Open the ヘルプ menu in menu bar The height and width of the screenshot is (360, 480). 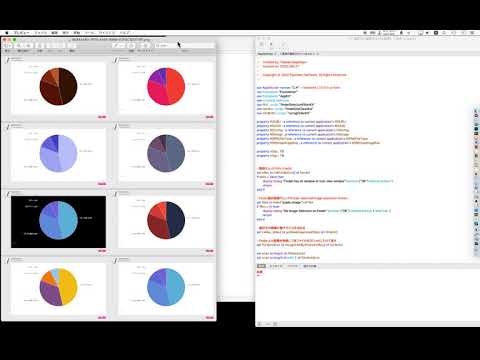click(x=125, y=33)
